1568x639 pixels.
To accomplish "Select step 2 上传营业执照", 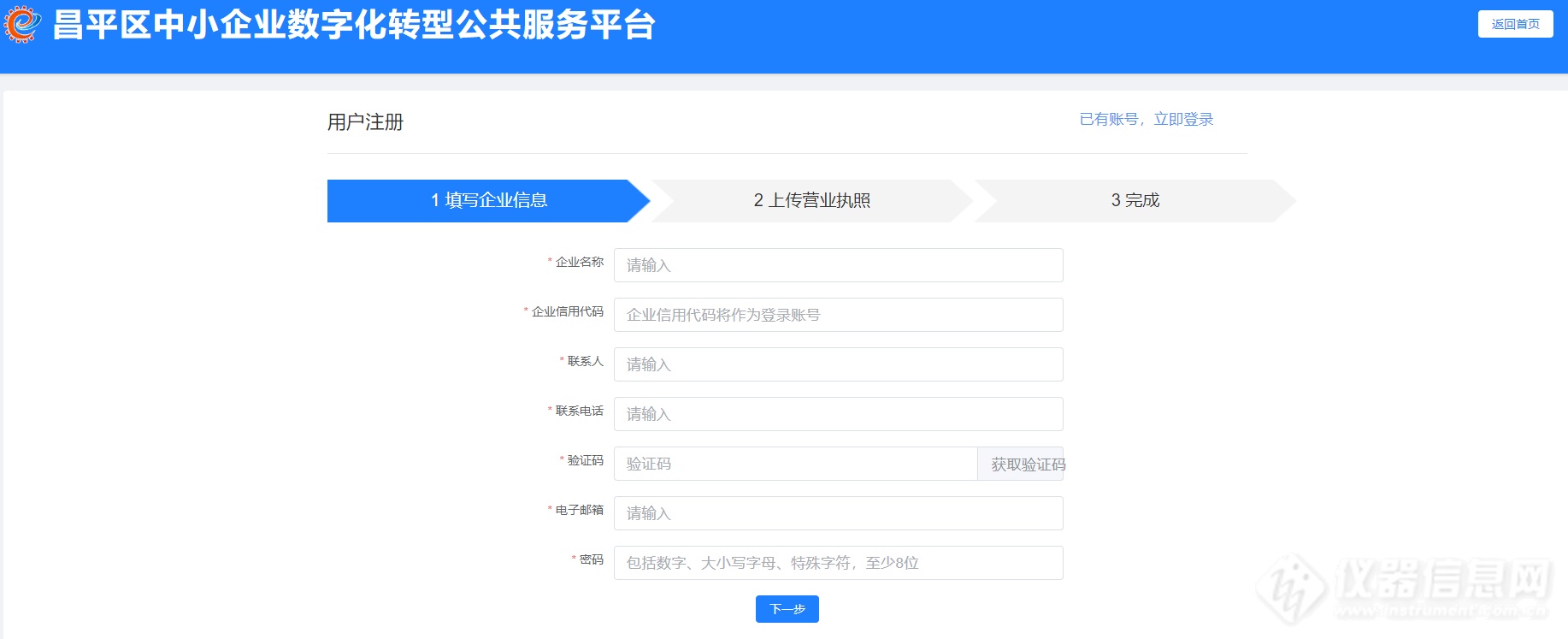I will click(812, 201).
